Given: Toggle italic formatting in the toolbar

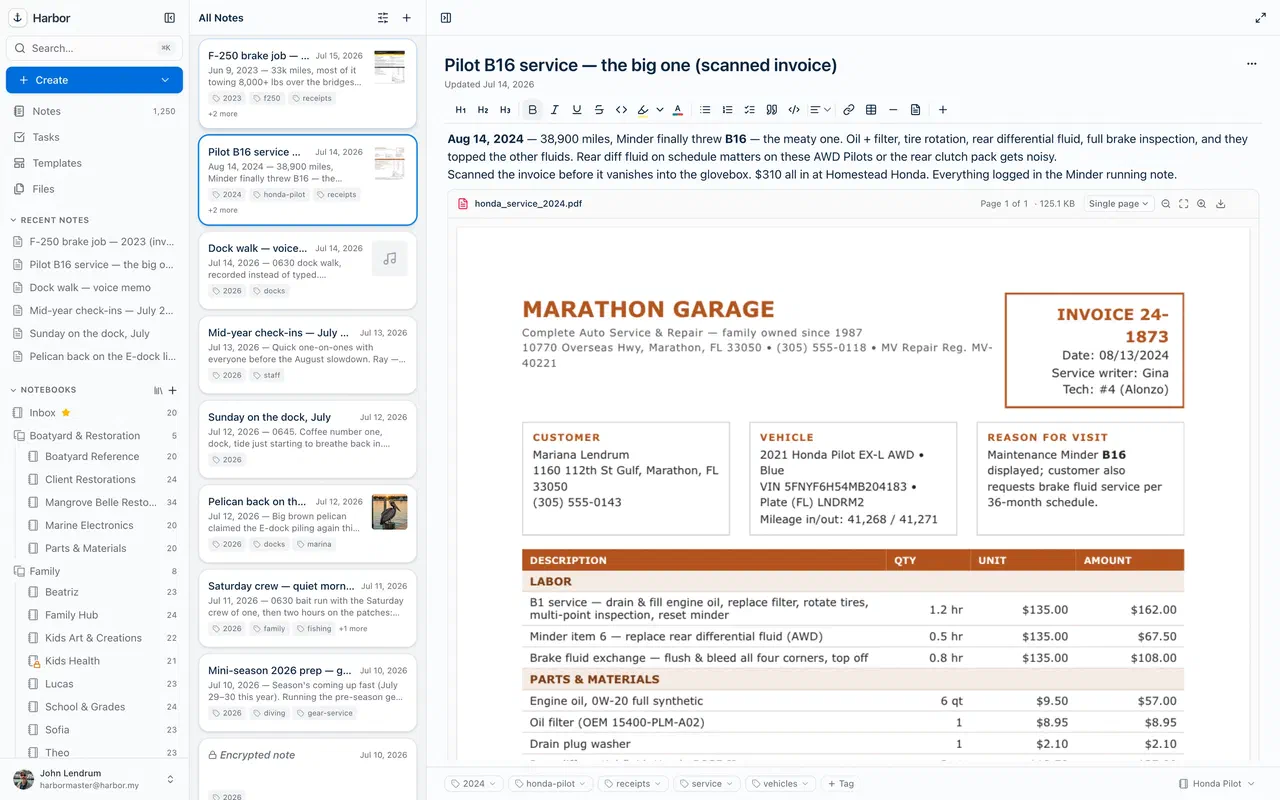Looking at the screenshot, I should [555, 110].
